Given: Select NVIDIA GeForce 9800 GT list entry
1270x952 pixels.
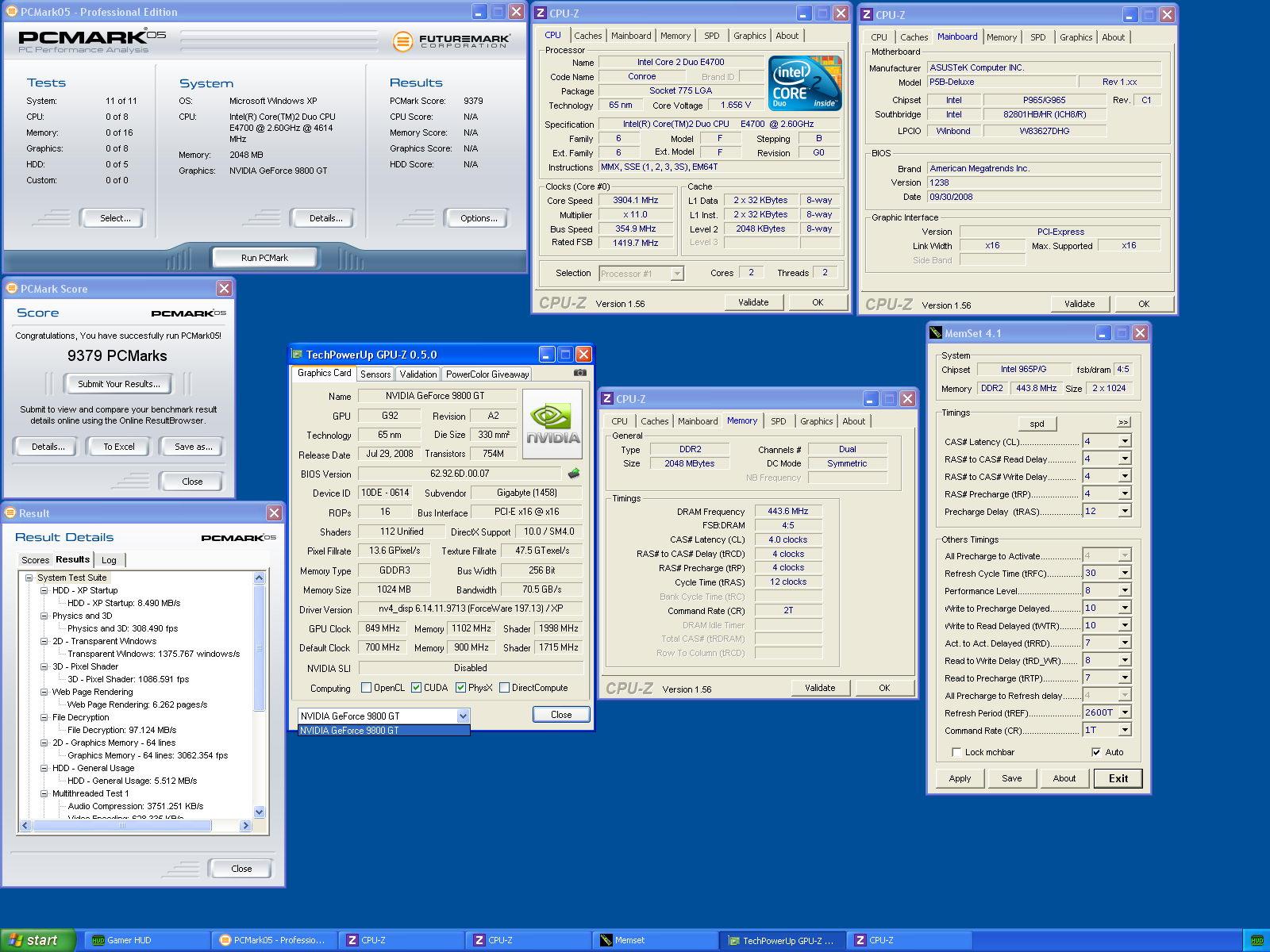Looking at the screenshot, I should [x=383, y=731].
